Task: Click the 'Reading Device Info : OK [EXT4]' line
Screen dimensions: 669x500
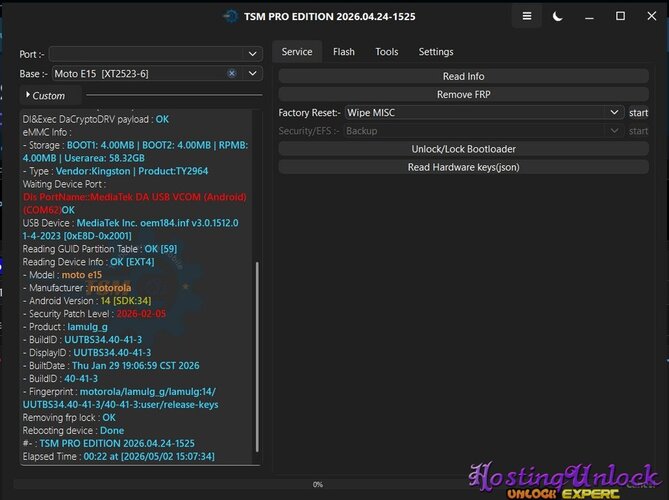Action: click(88, 262)
